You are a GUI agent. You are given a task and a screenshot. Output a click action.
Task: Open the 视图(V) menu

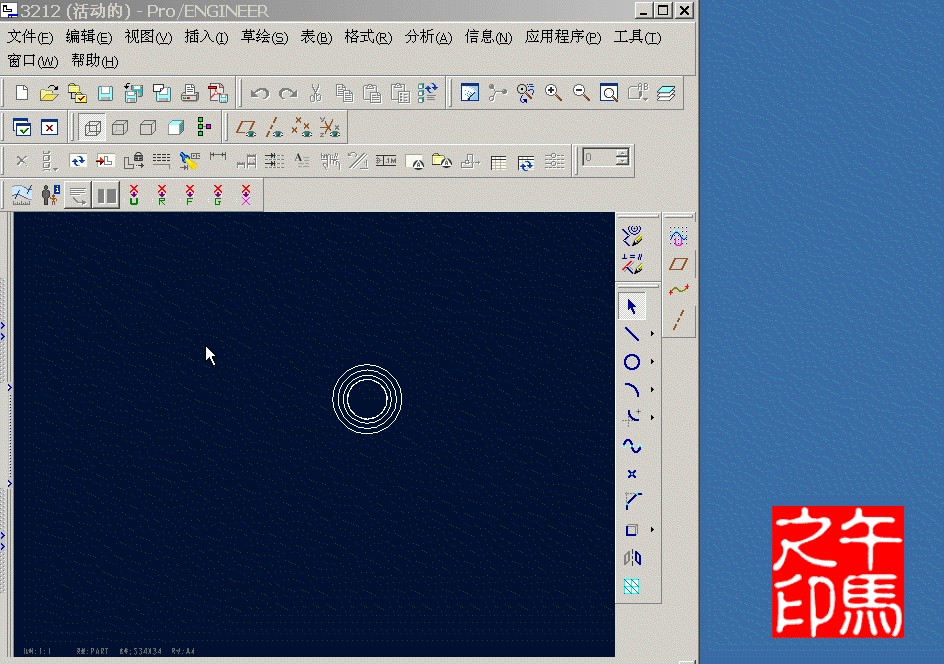pyautogui.click(x=148, y=37)
